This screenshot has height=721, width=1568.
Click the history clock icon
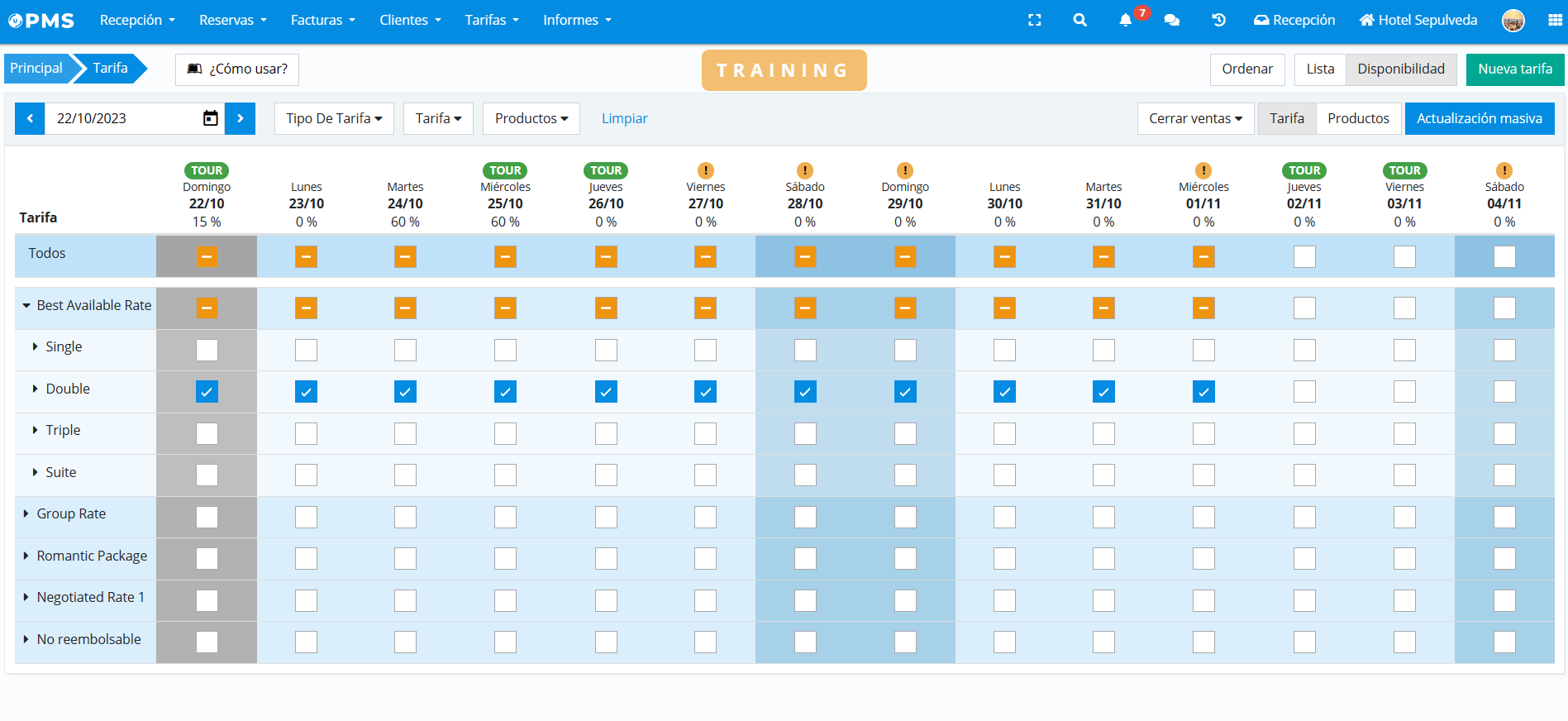click(x=1218, y=20)
